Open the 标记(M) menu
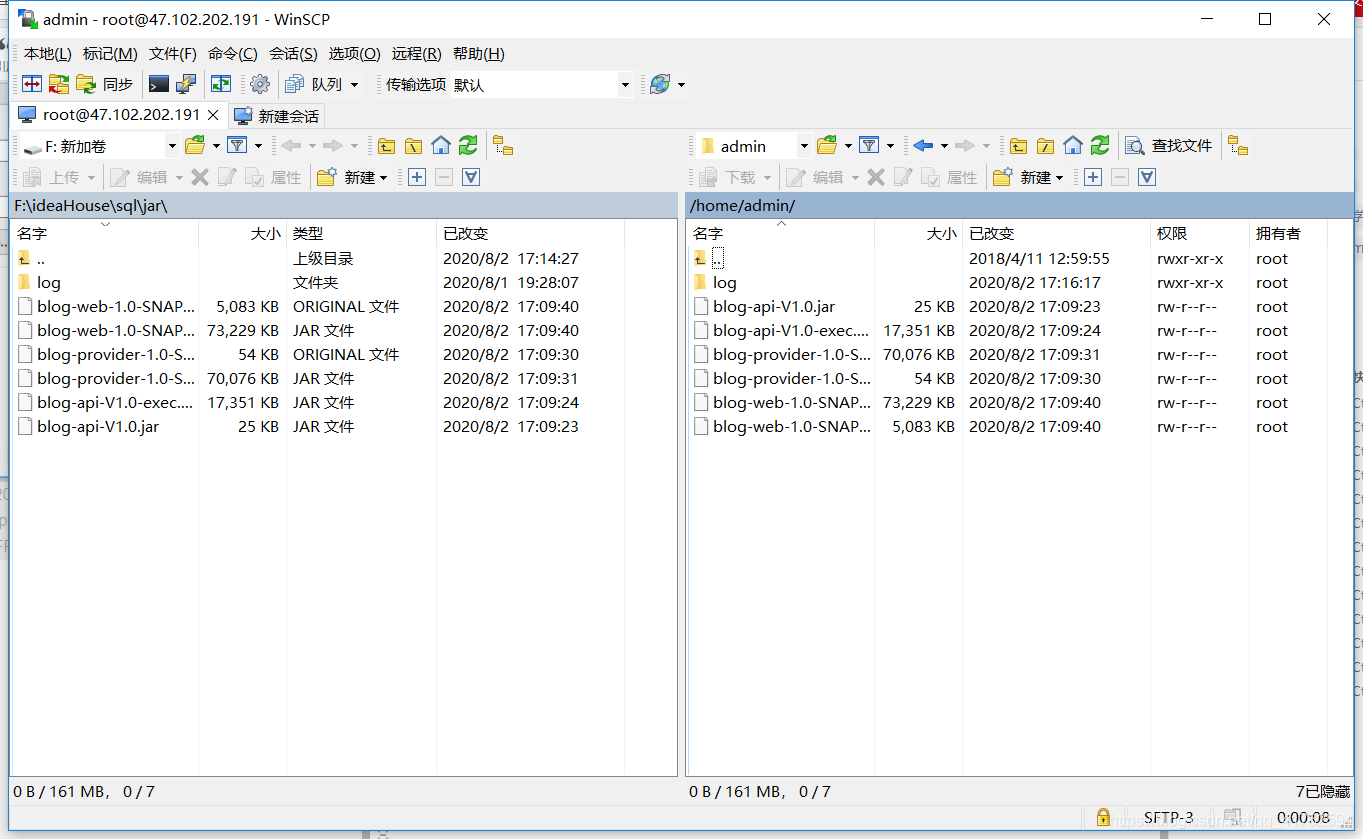This screenshot has width=1363, height=839. click(110, 54)
